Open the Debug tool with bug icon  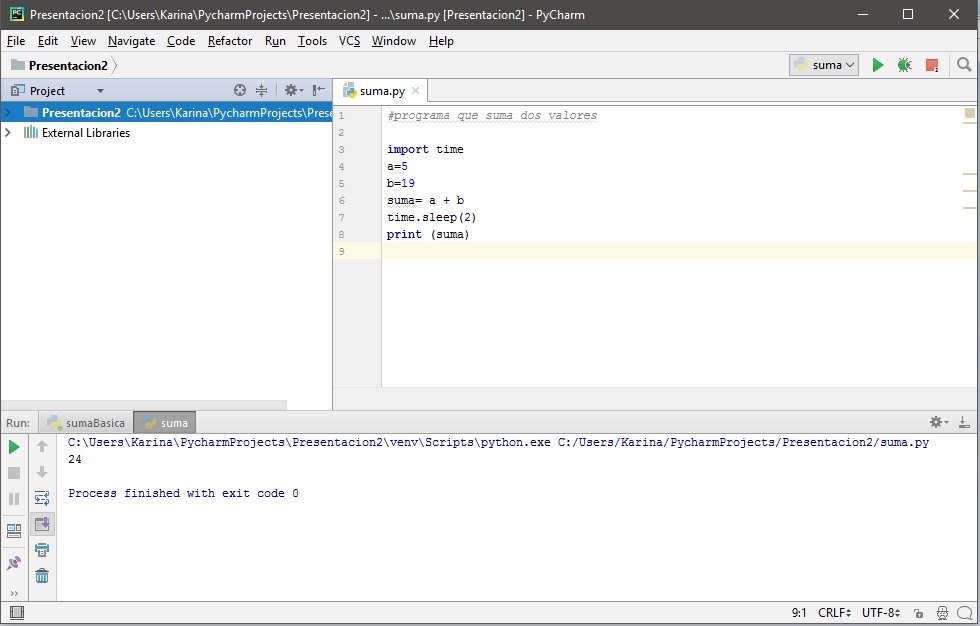pyautogui.click(x=904, y=64)
